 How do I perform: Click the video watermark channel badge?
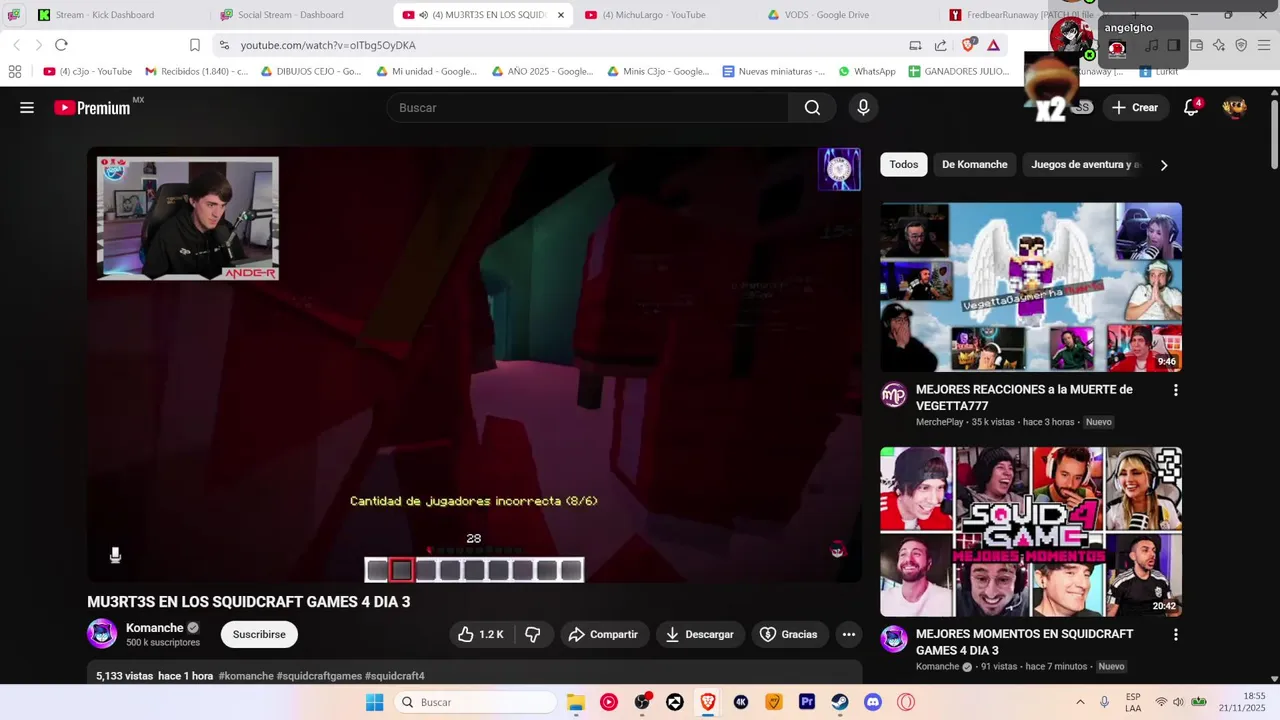click(839, 169)
